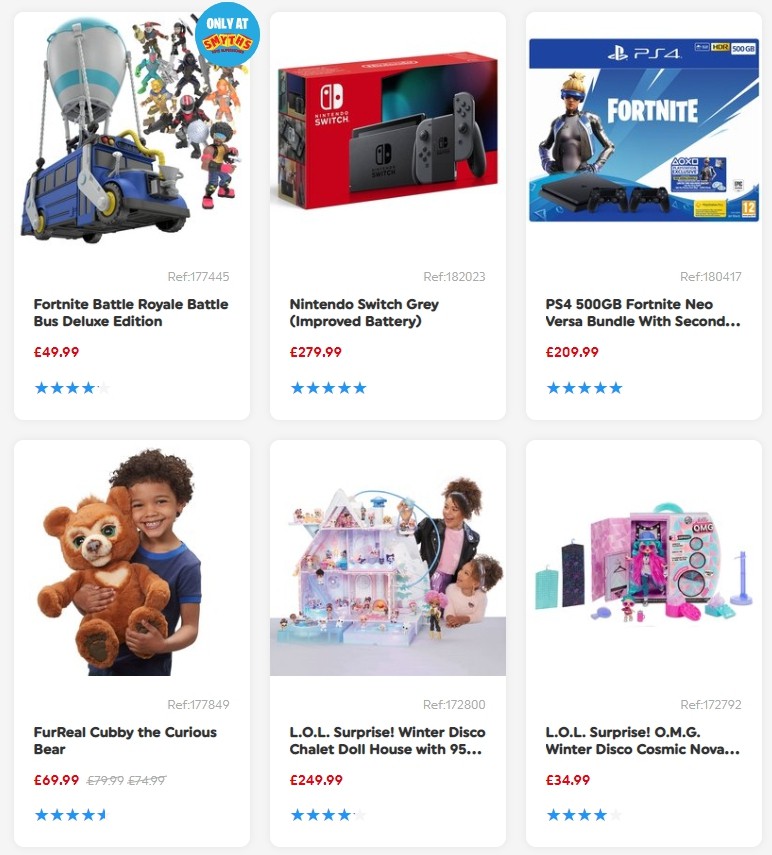
Task: Click the £279.99 Nintendo Switch price
Action: pos(316,352)
